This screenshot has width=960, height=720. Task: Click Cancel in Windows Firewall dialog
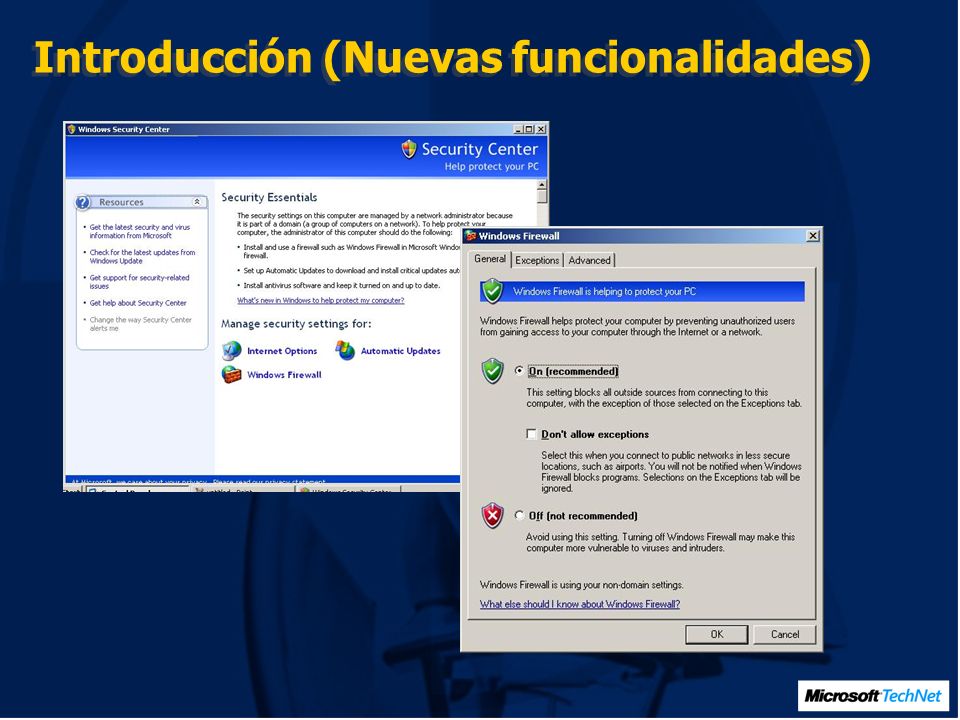[785, 634]
